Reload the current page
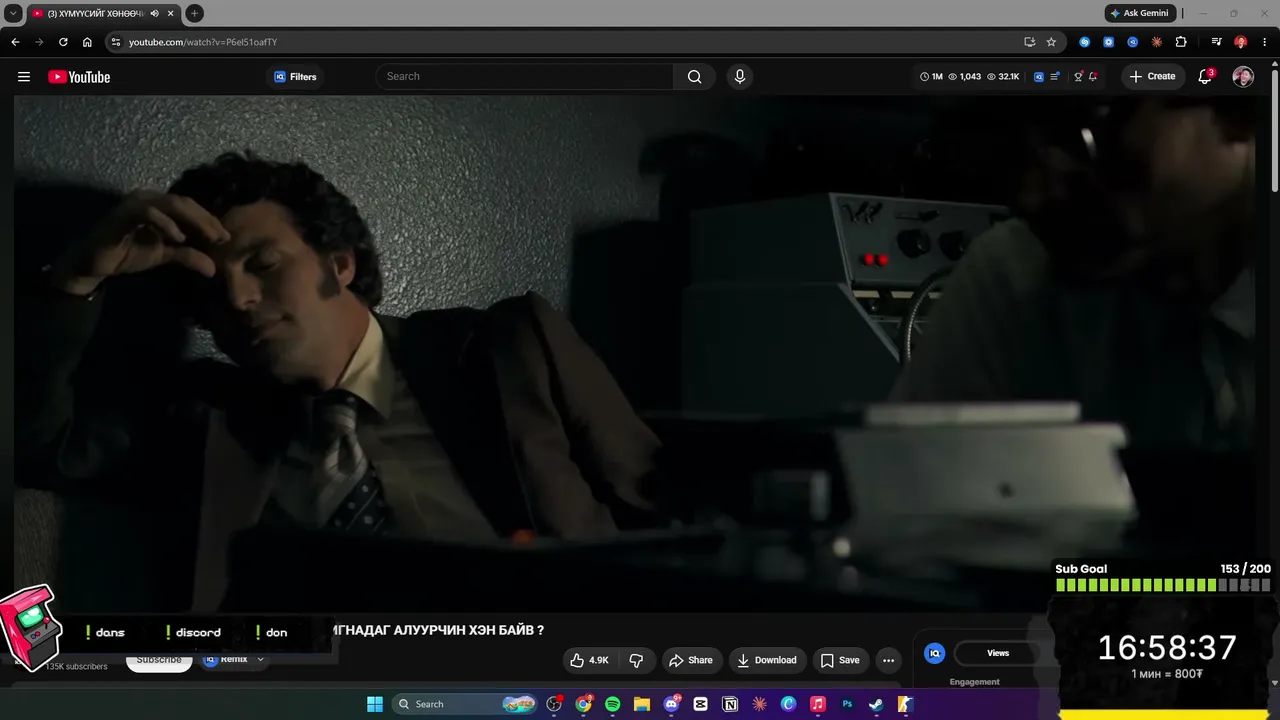 point(63,42)
